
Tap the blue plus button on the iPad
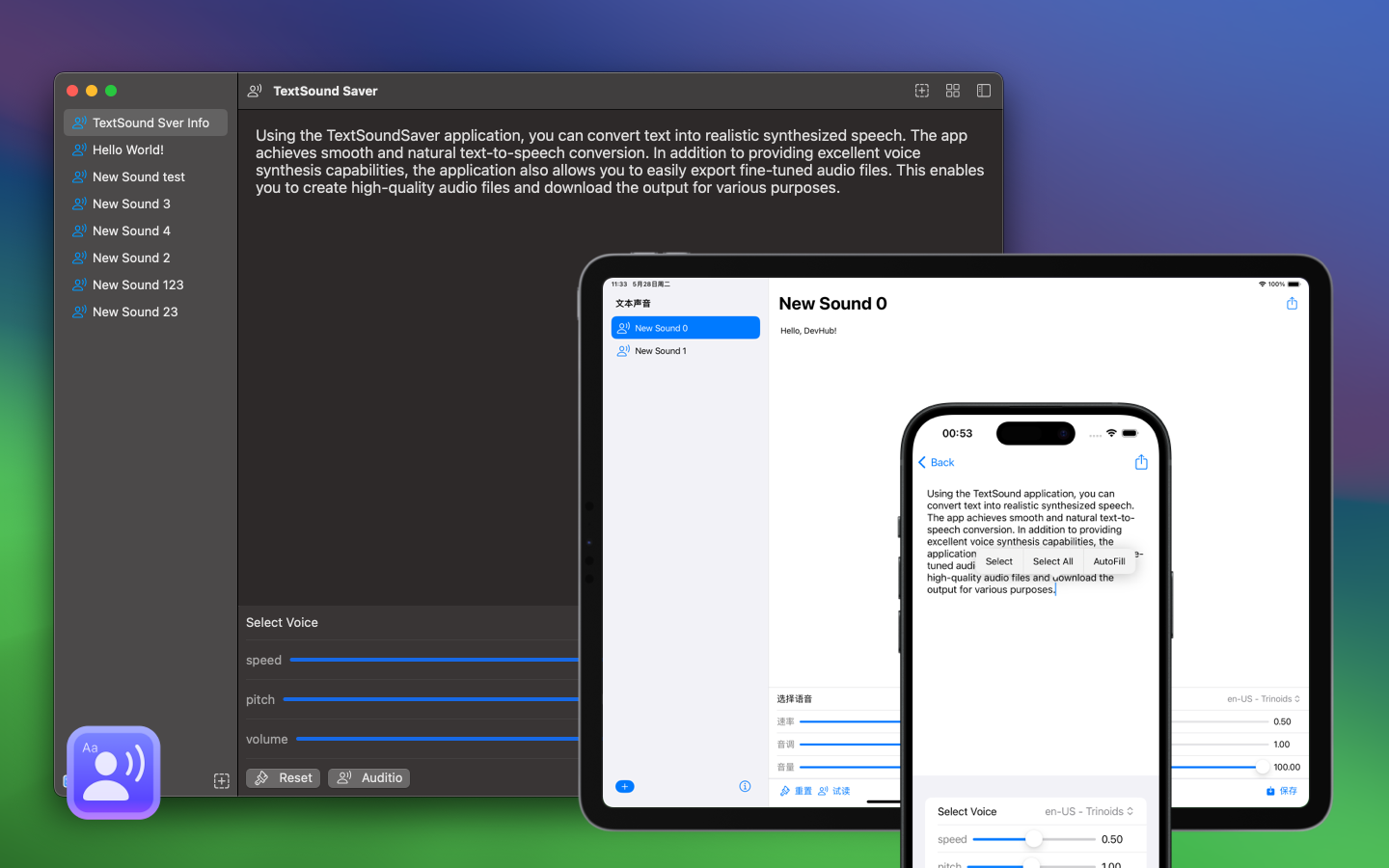(x=625, y=786)
